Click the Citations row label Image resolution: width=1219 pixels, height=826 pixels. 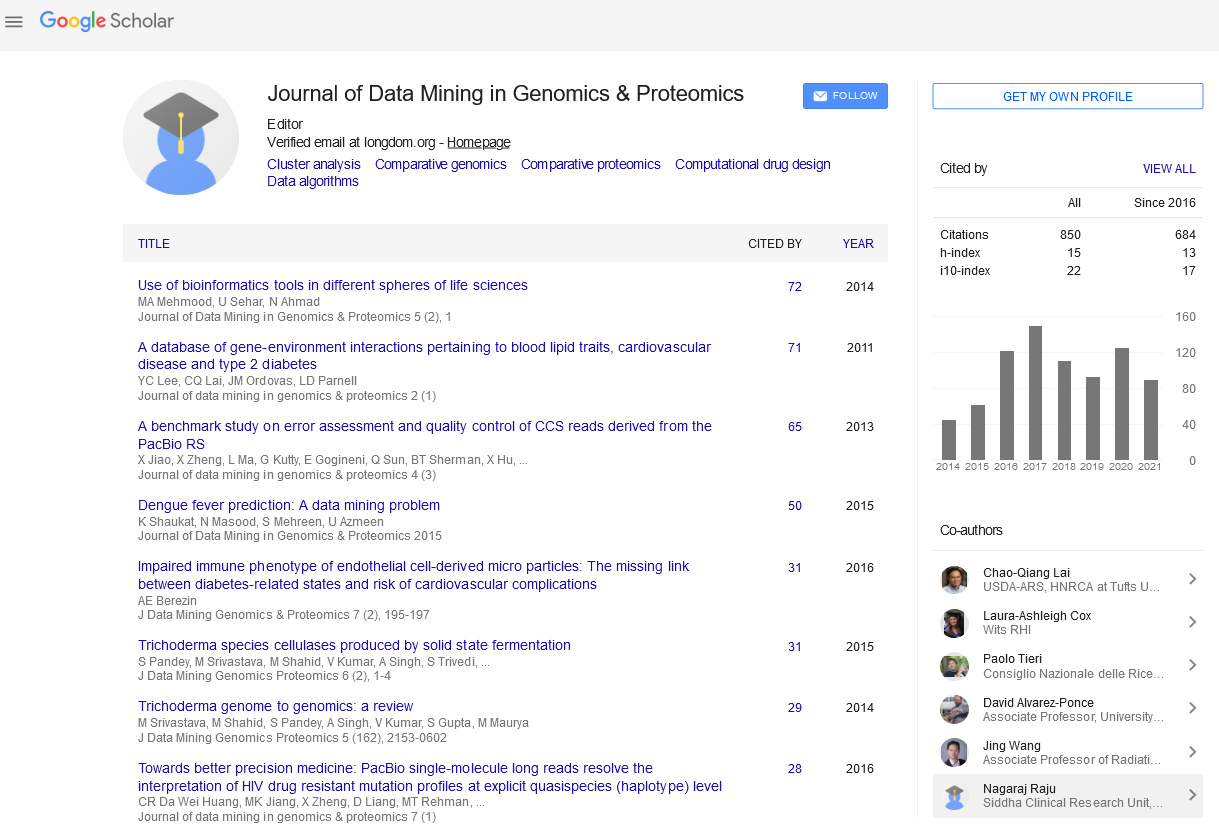pos(964,235)
